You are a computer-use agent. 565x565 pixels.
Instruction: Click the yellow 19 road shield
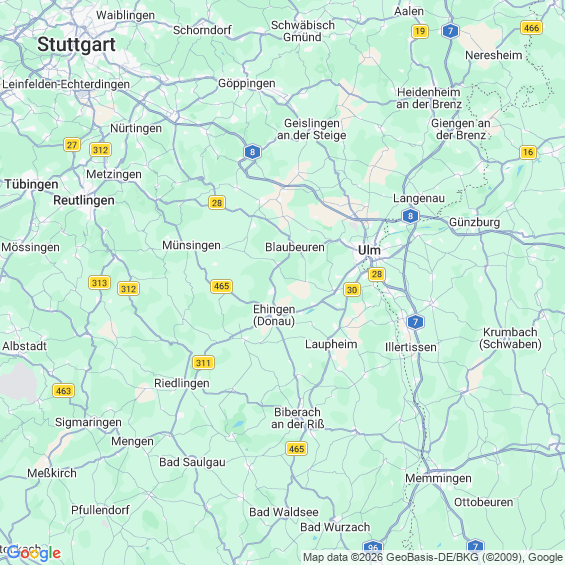pos(420,31)
